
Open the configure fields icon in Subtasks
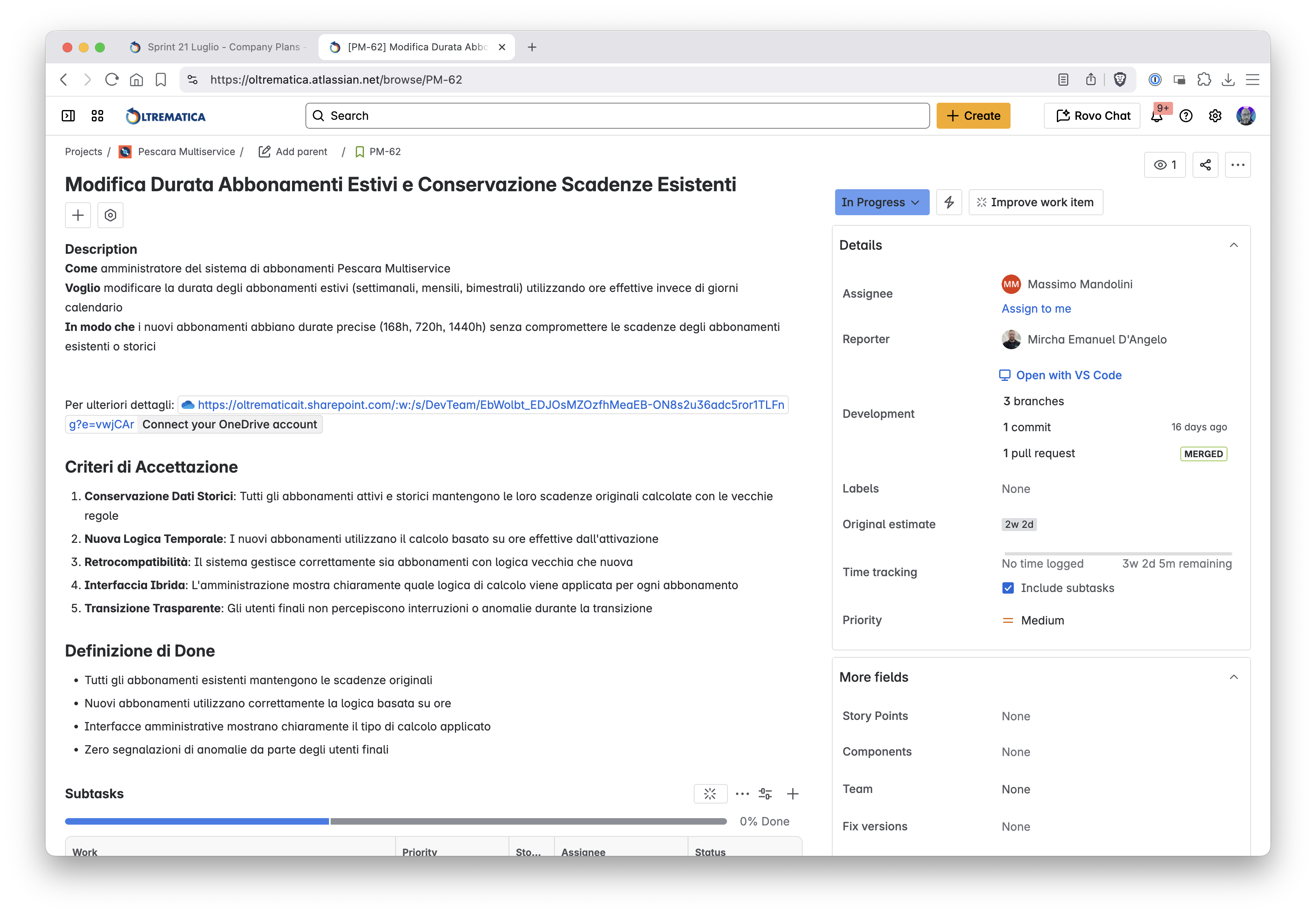(766, 794)
